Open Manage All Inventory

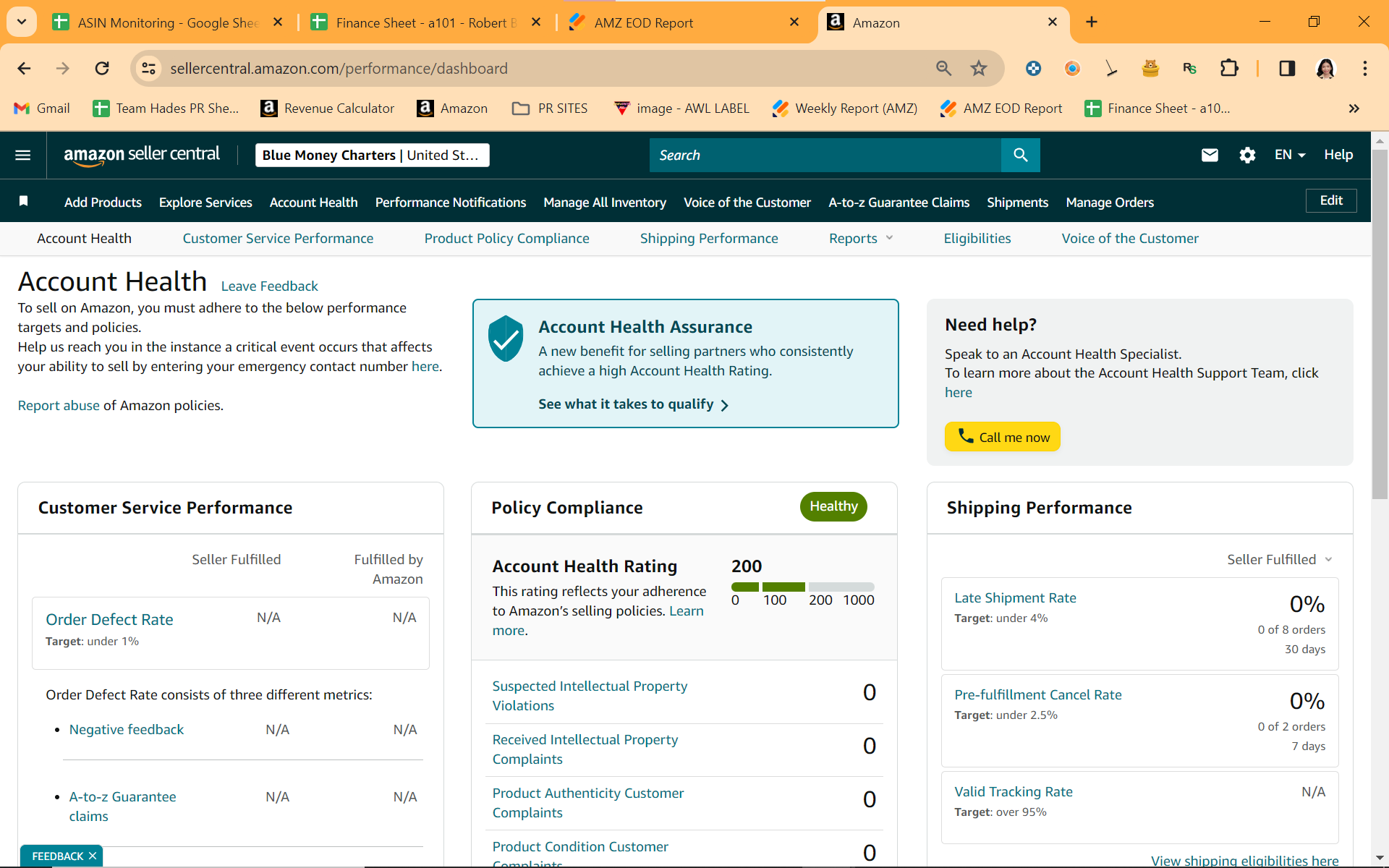point(605,203)
